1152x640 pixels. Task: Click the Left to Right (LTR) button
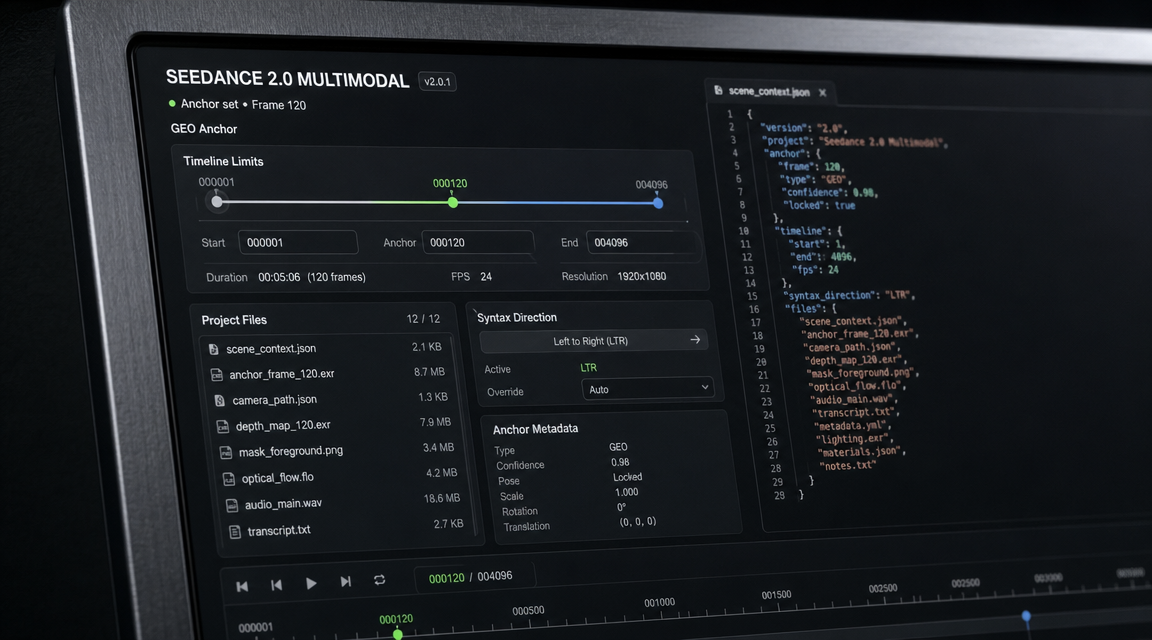(x=593, y=340)
